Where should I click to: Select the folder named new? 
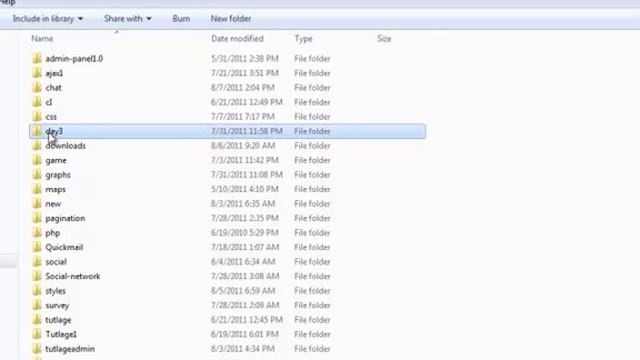53,204
